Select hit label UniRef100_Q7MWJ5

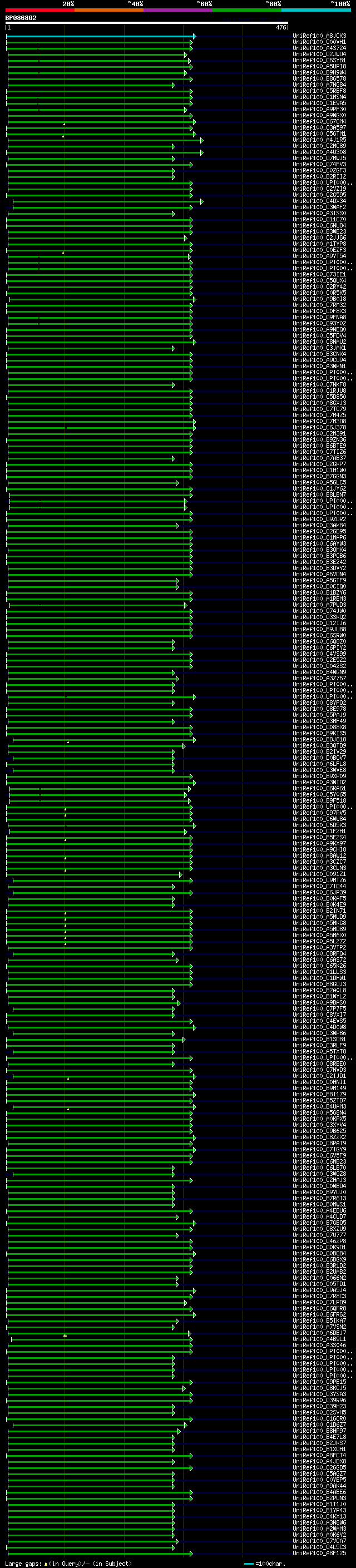tap(319, 159)
